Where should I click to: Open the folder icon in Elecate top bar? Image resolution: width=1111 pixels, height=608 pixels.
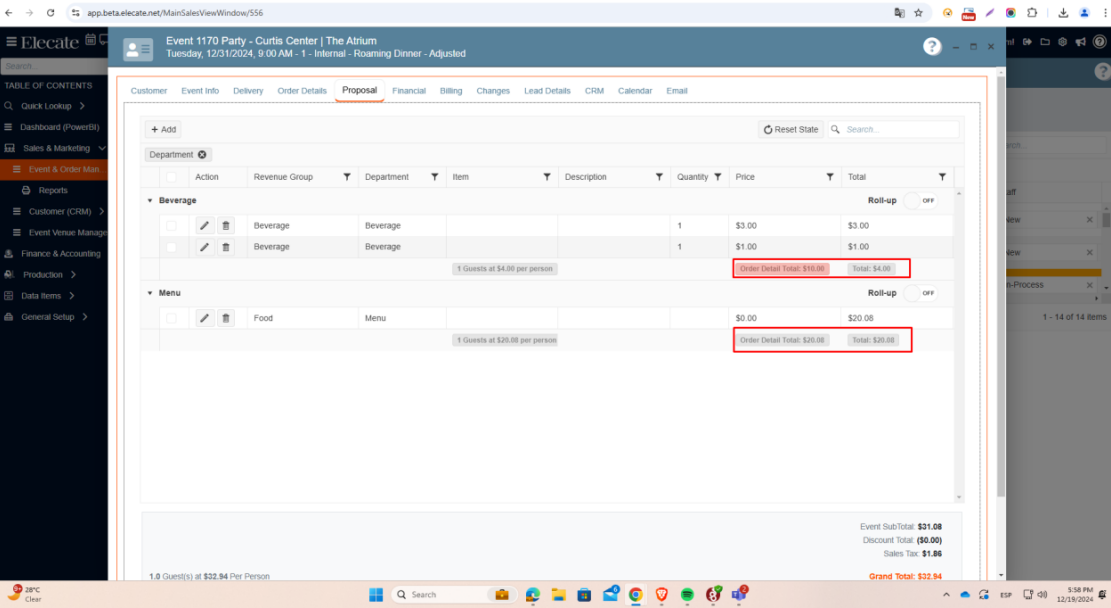point(1045,42)
